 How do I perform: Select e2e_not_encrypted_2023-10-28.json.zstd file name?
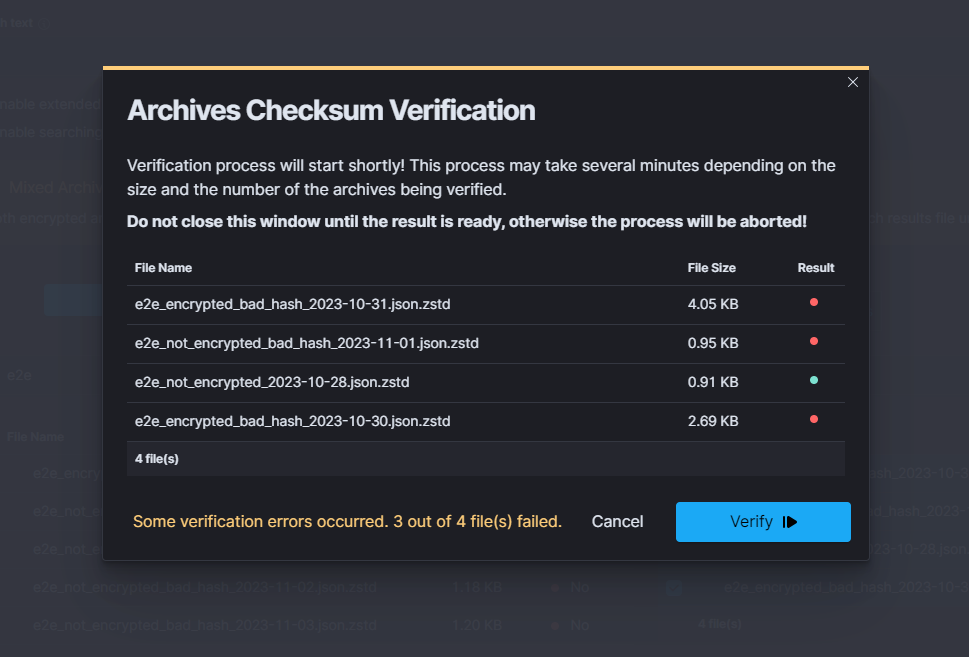click(x=272, y=382)
